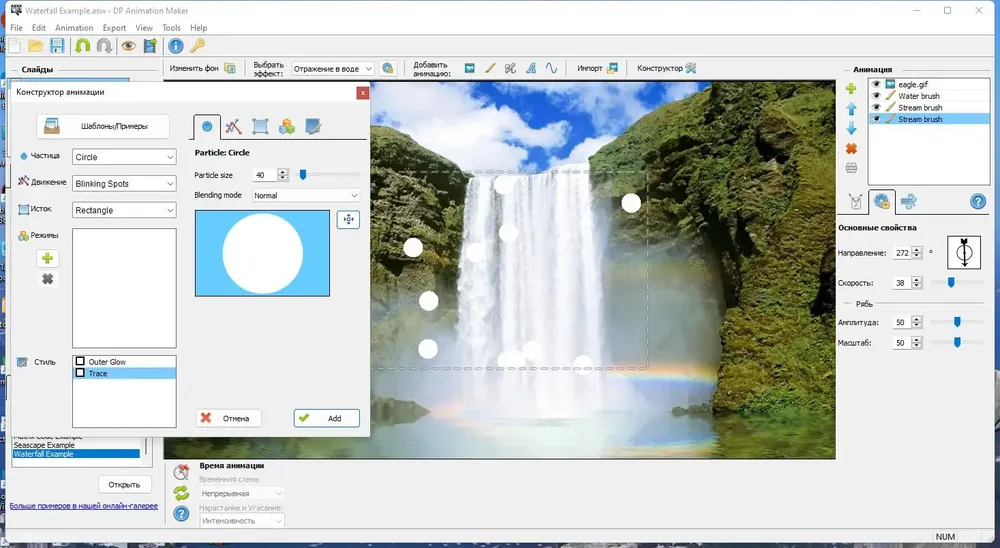Click the Save floppy disk toolbar icon
The width and height of the screenshot is (1000, 548).
pyautogui.click(x=57, y=46)
